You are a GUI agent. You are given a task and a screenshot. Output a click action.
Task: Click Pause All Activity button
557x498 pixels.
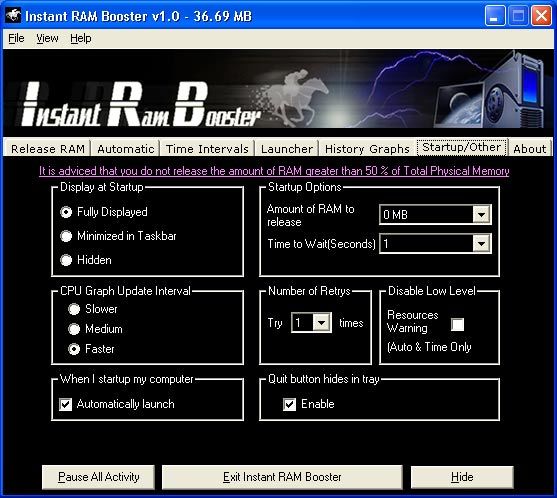pos(98,477)
